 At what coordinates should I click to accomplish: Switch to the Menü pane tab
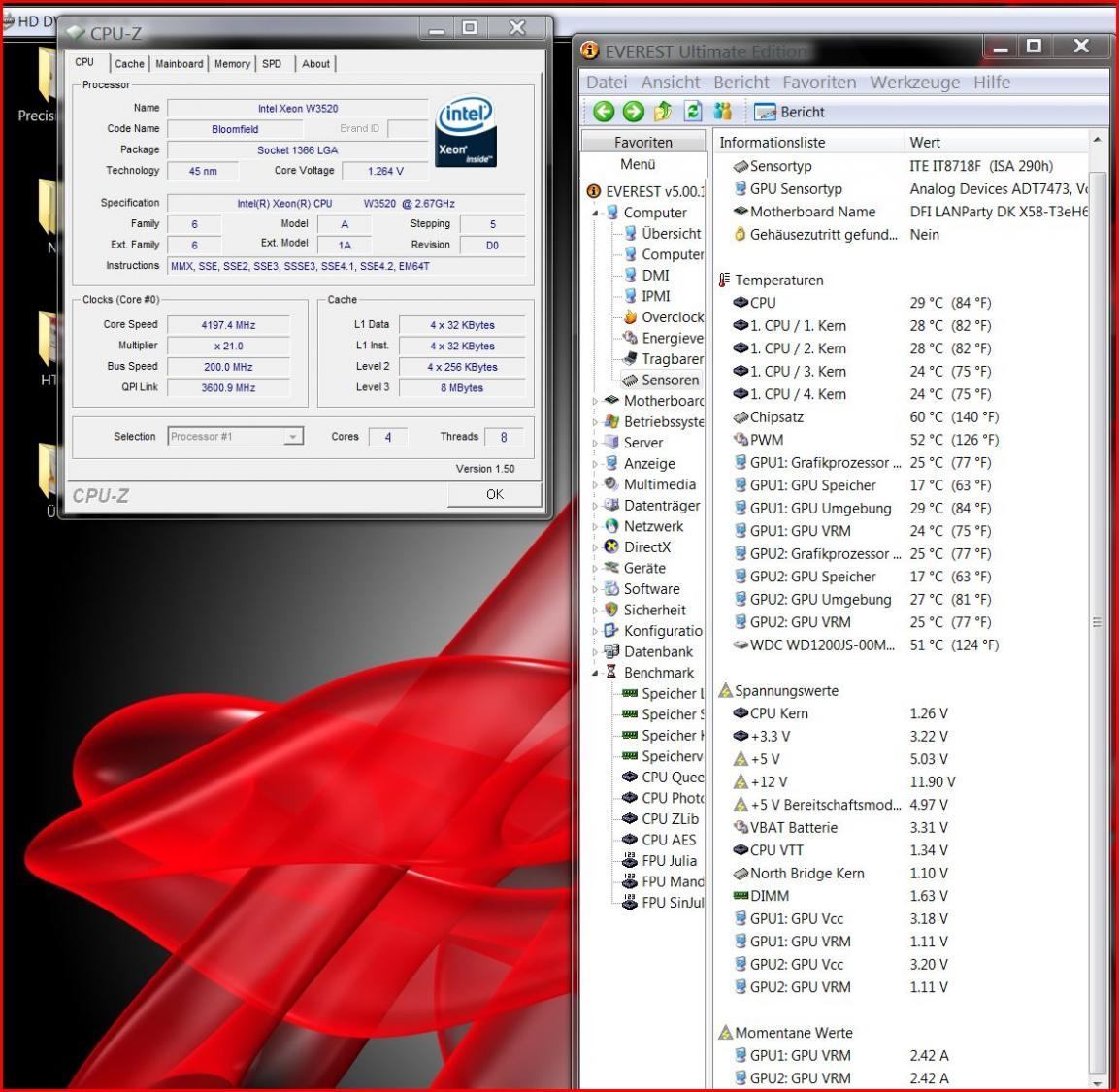tap(638, 164)
